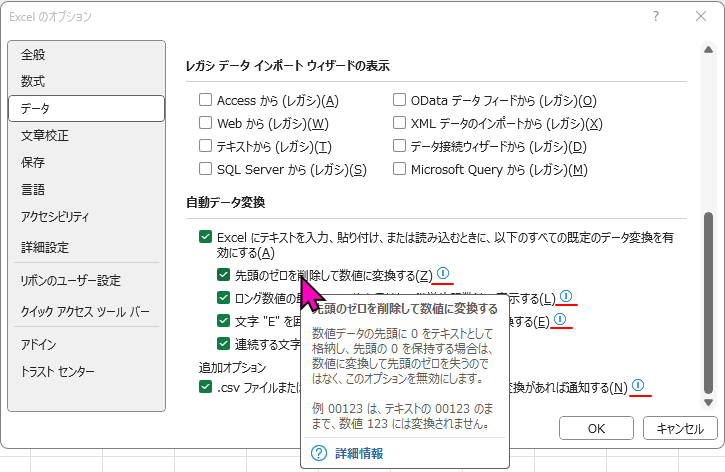
Task: Click the vertical scrollbar thumb
Action: [708, 303]
